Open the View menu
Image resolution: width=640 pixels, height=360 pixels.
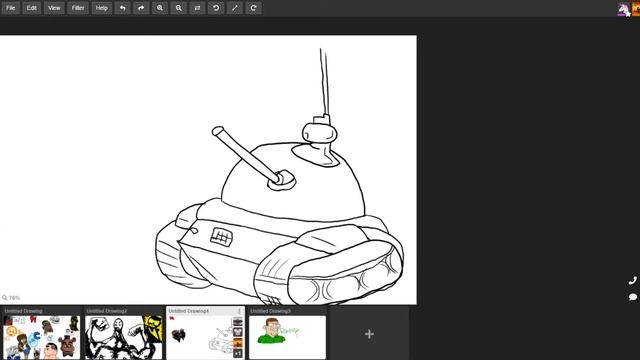click(x=54, y=8)
